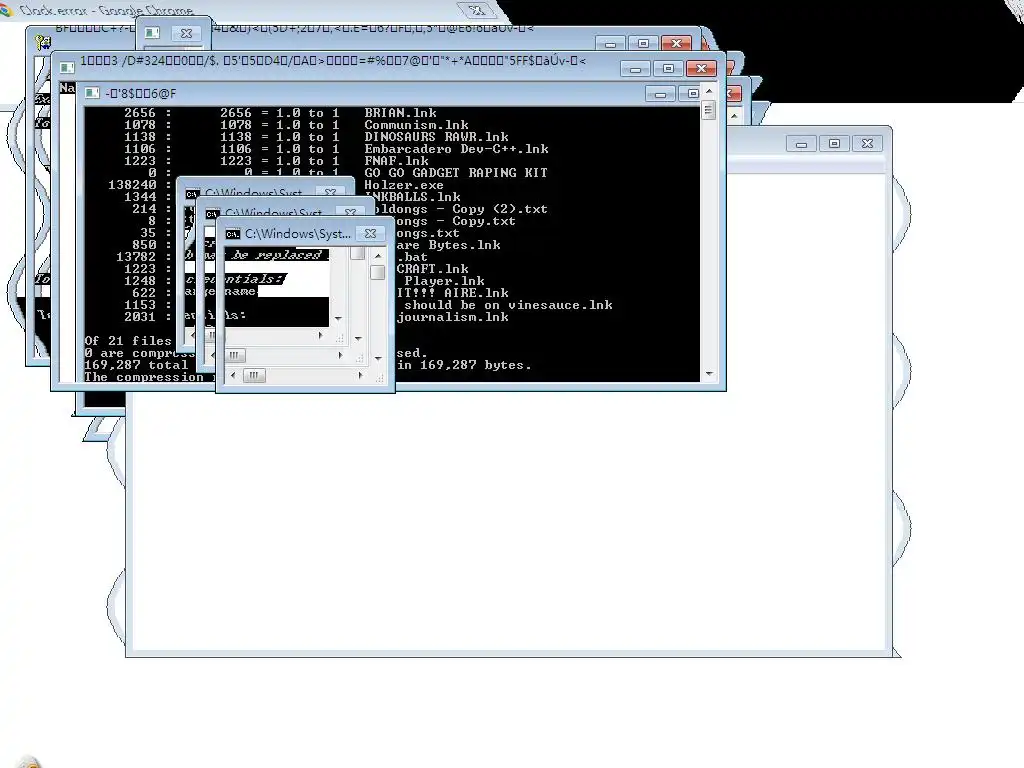Click the 'Of 21 files' summary line
1024x768 pixels.
pos(128,341)
